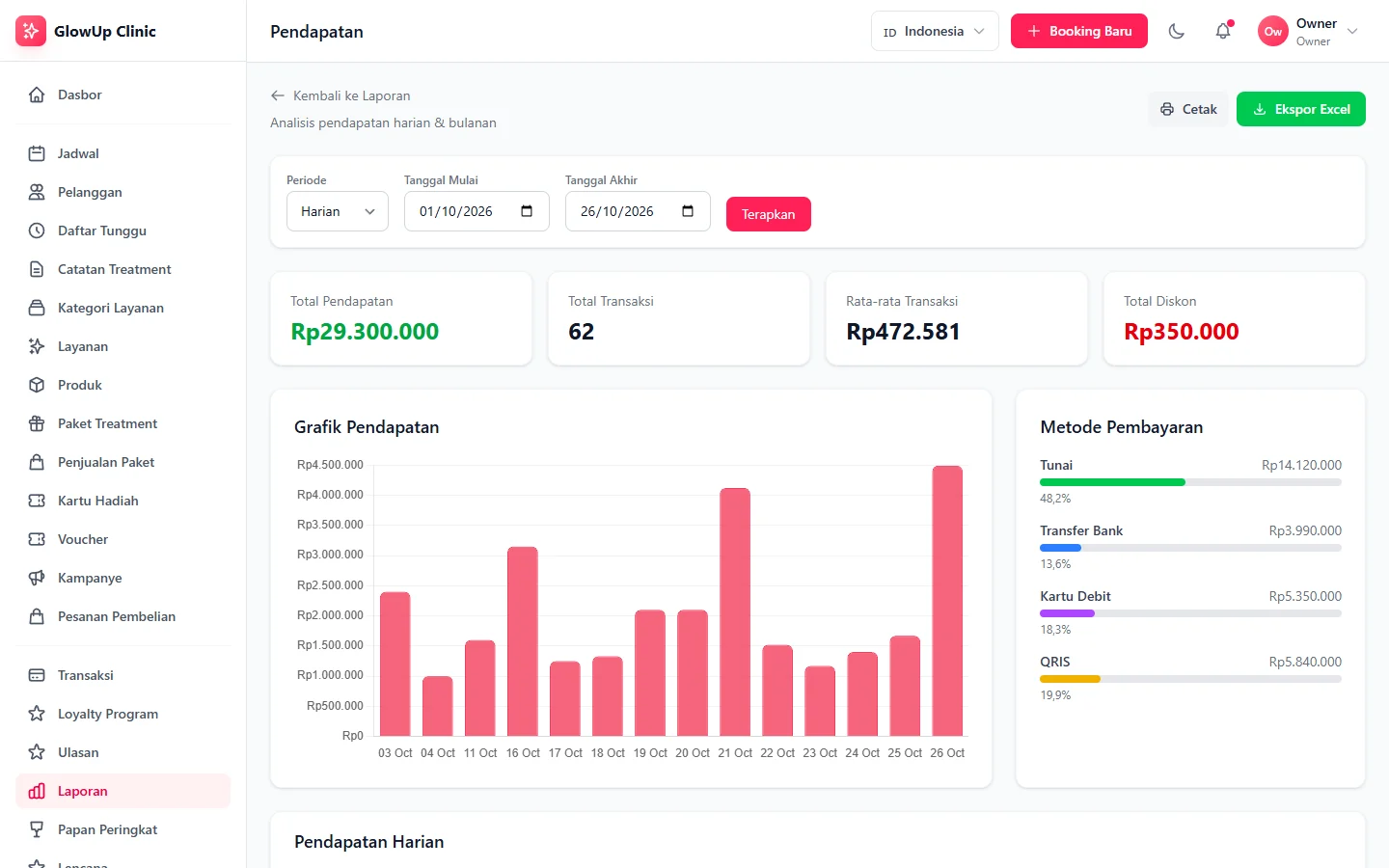Open the Periode Harian dropdown
The image size is (1389, 868).
pyautogui.click(x=338, y=211)
